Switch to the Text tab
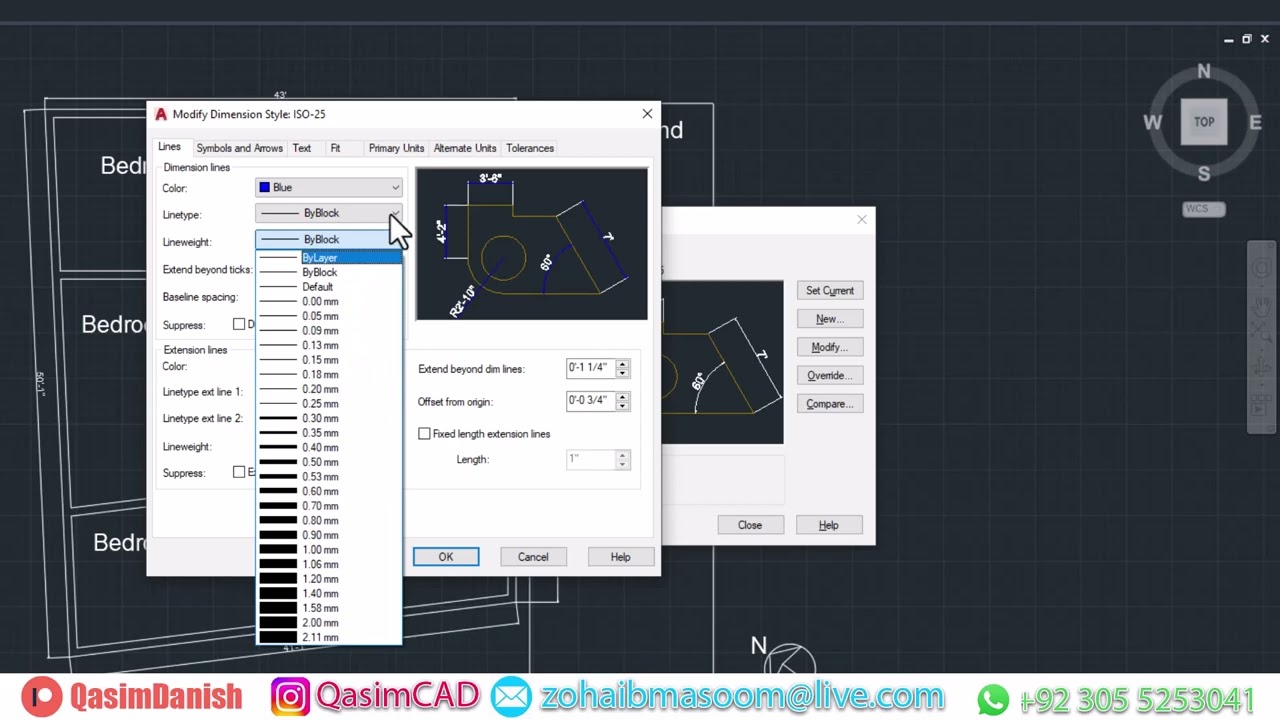 [301, 148]
